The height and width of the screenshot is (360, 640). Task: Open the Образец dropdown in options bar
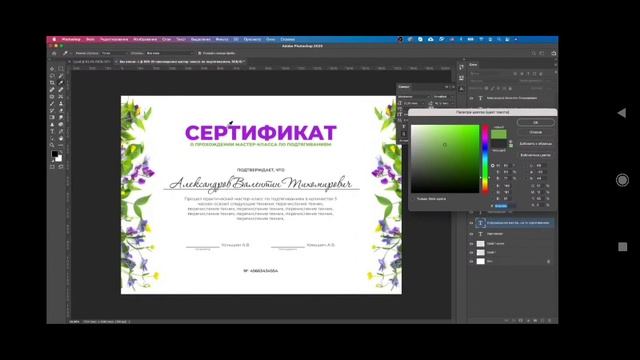pyautogui.click(x=169, y=53)
